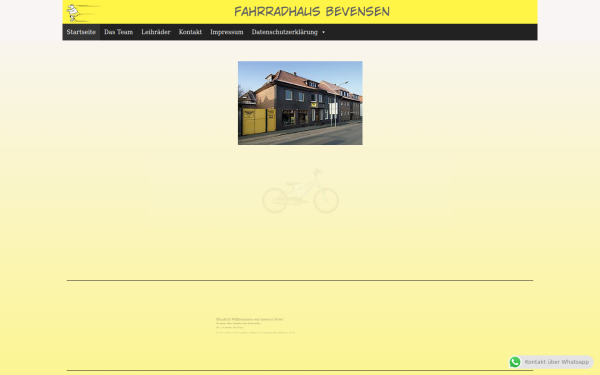
Task: Expand the Datenschutzerklärung dropdown arrow
Action: tap(323, 33)
